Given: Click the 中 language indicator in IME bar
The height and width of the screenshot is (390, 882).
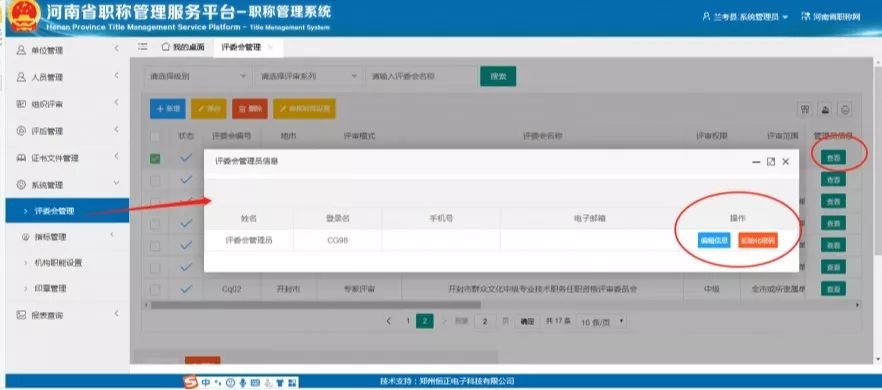Looking at the screenshot, I should [206, 383].
